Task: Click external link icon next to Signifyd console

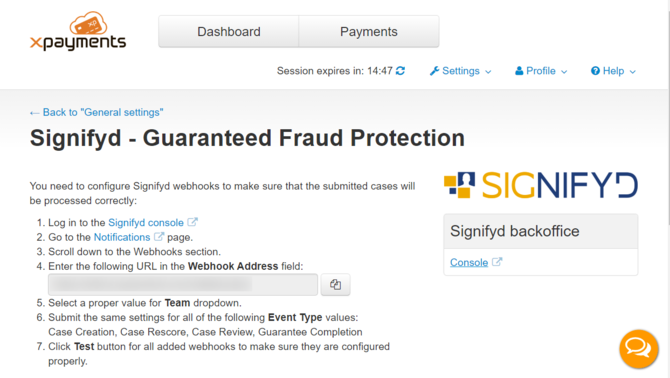Action: coord(193,222)
